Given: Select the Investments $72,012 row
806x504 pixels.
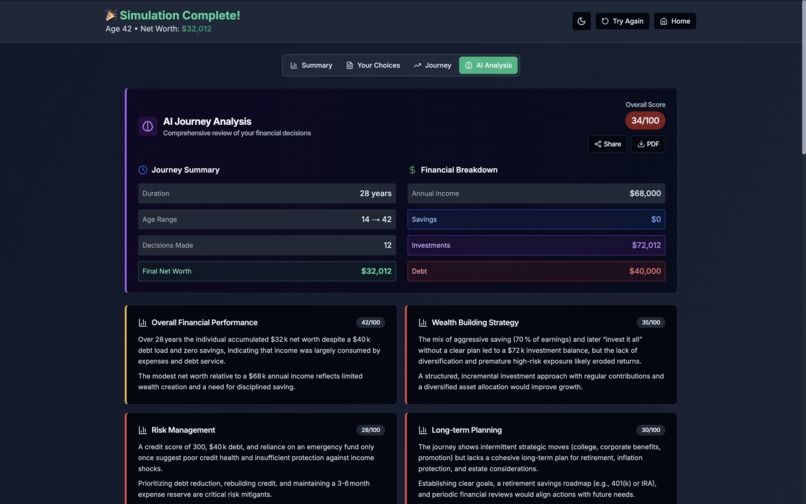Looking at the screenshot, I should (x=536, y=245).
